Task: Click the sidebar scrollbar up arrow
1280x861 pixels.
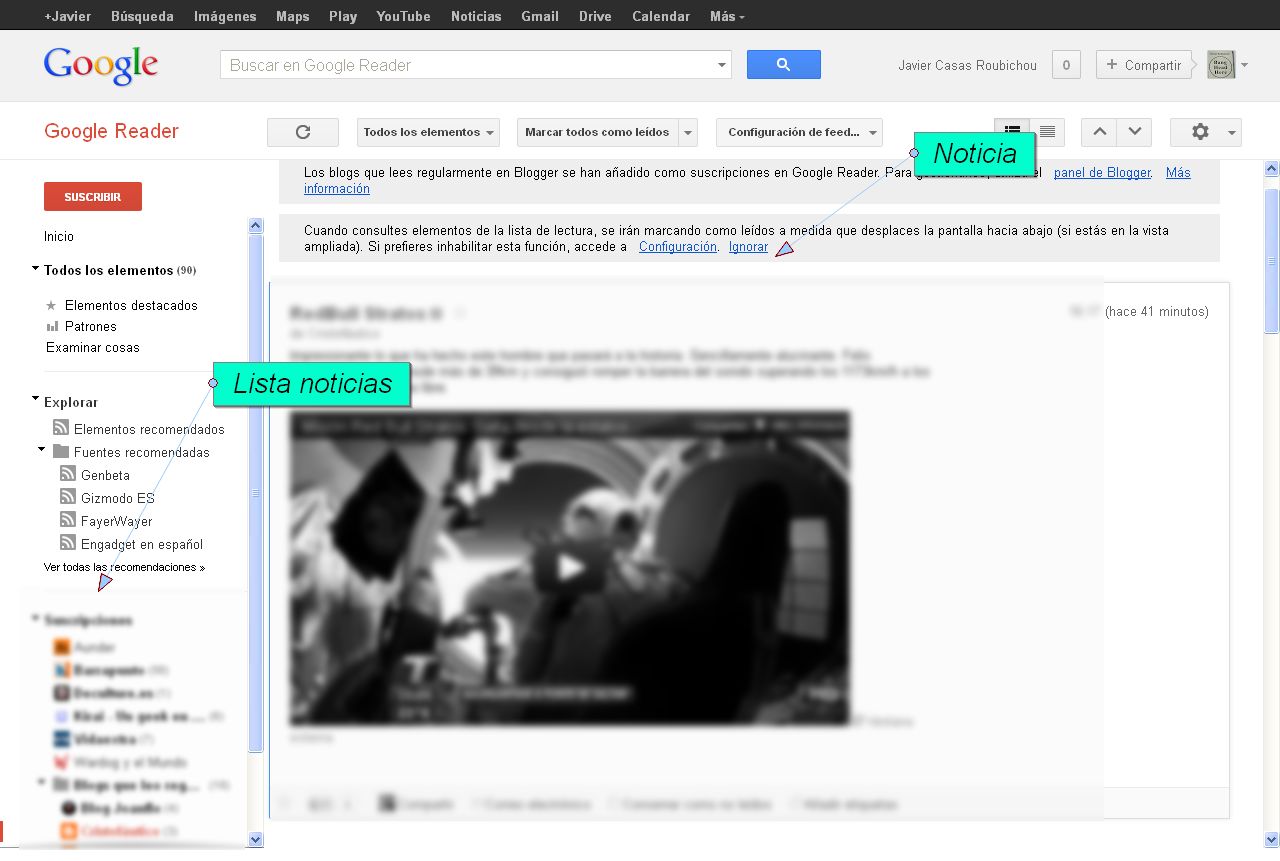Action: (255, 226)
